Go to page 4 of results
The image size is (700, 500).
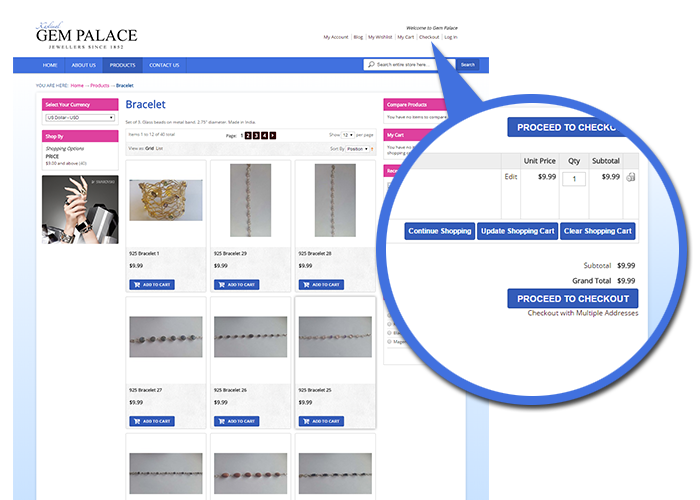[x=264, y=135]
